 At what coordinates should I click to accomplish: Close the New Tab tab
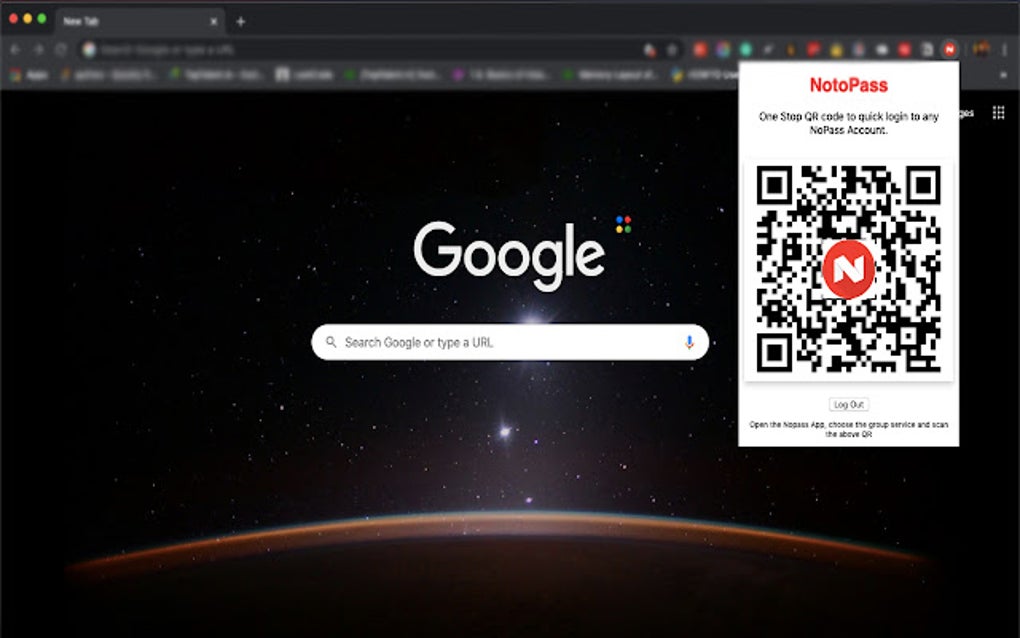(213, 21)
